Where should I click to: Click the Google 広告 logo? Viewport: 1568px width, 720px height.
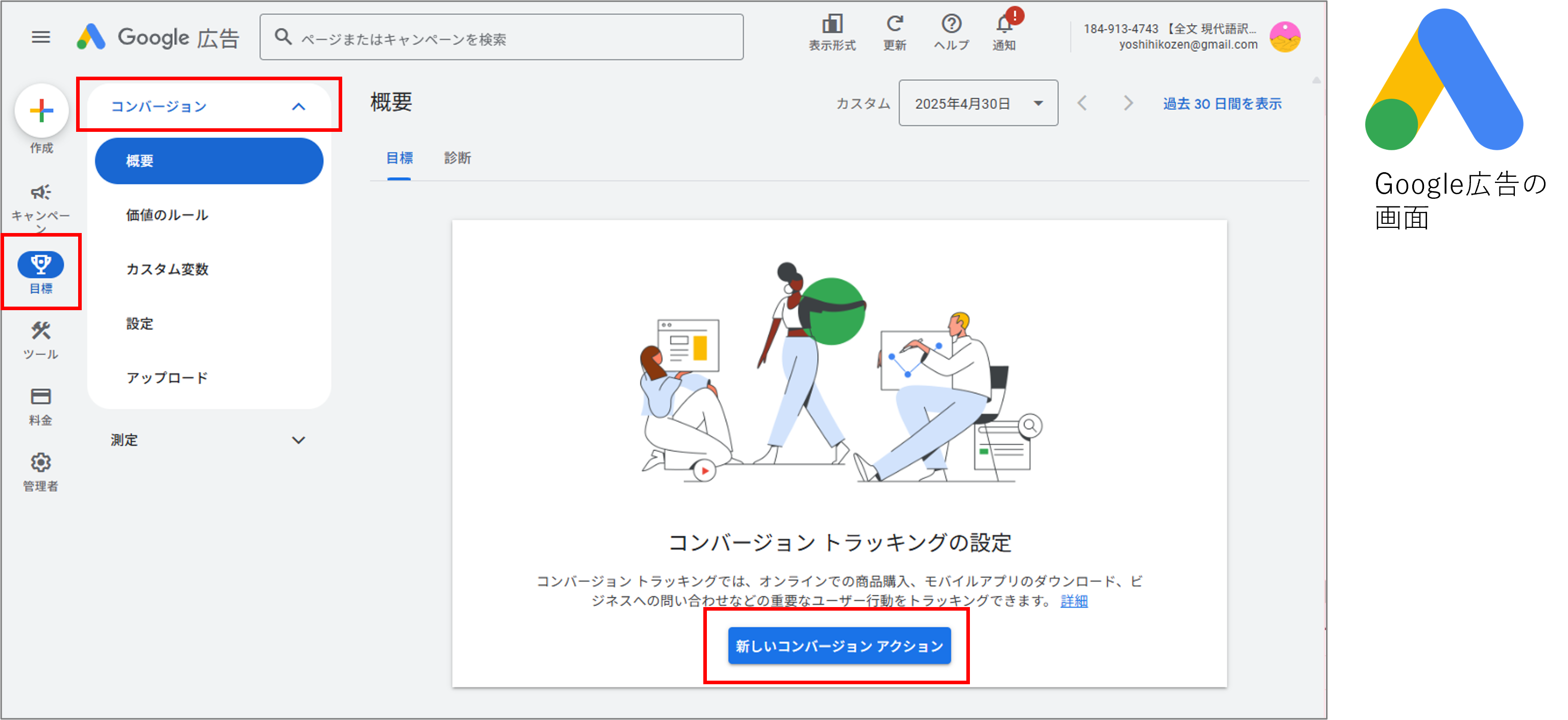[x=158, y=37]
